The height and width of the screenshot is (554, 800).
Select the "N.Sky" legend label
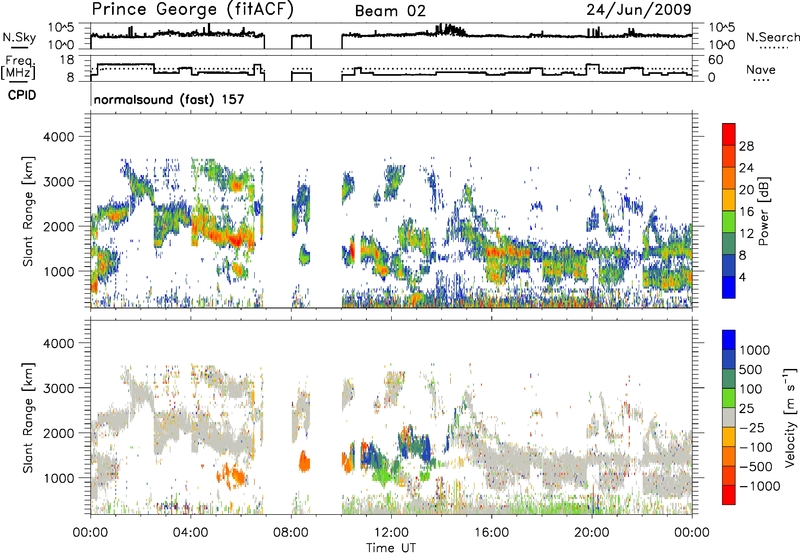(x=19, y=38)
